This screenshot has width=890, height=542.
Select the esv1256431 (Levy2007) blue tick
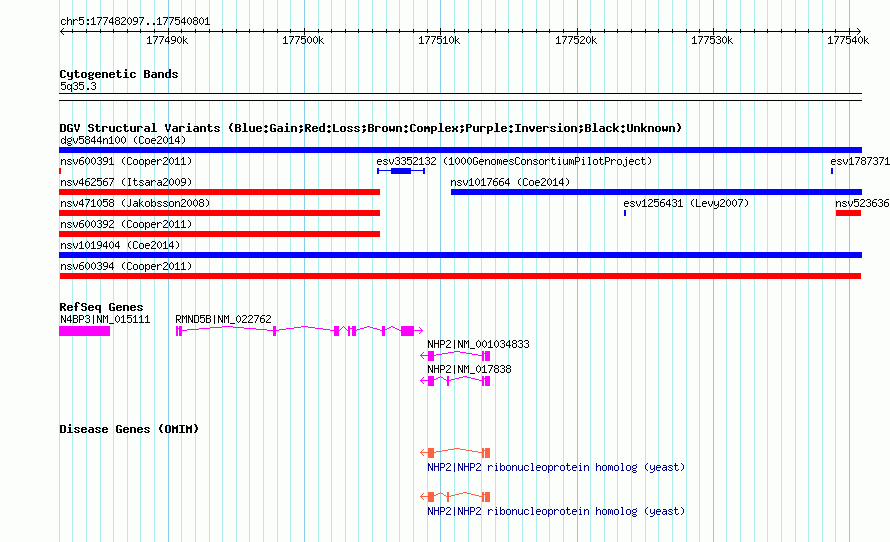tap(625, 213)
